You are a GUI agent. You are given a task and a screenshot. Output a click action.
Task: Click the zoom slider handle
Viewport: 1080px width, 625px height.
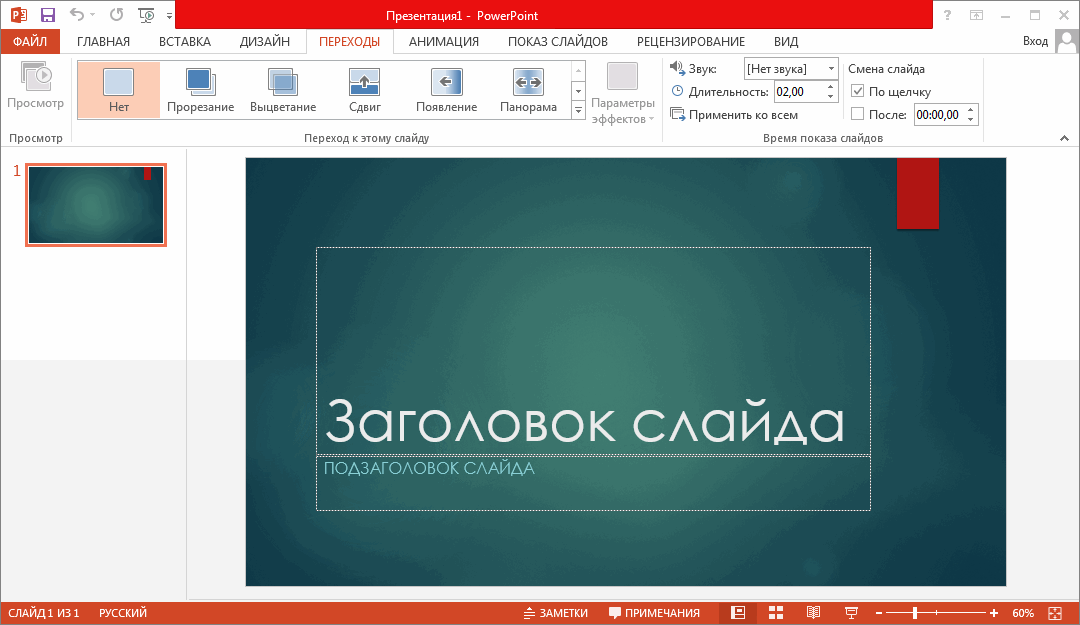click(914, 612)
